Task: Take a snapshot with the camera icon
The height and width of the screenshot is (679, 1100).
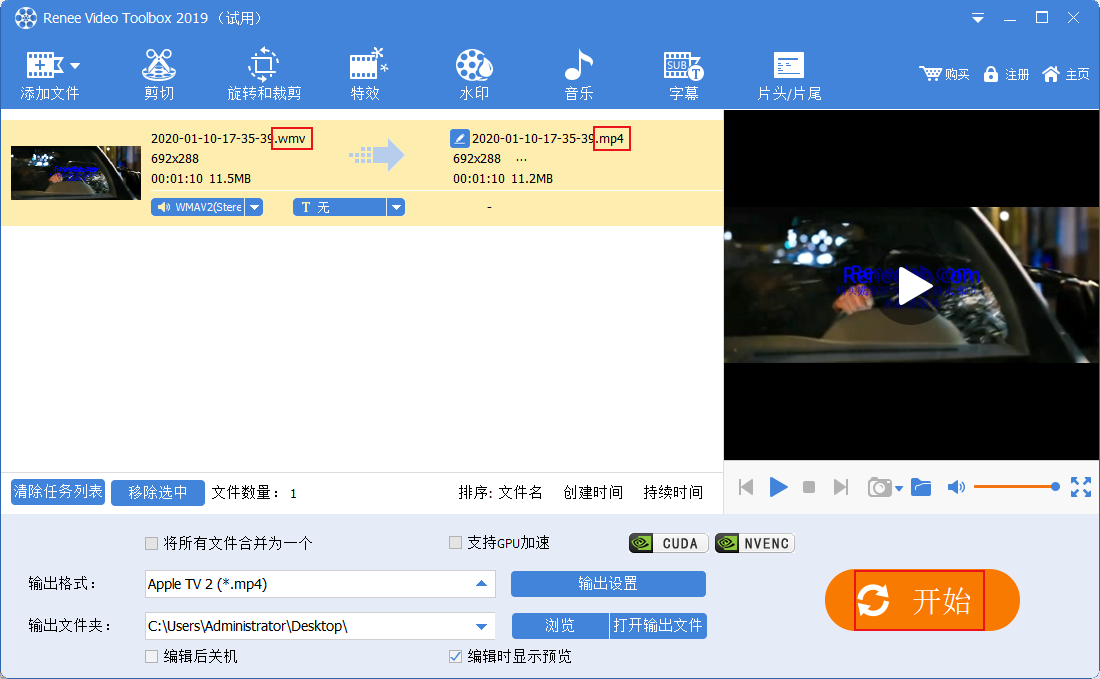Action: (879, 487)
